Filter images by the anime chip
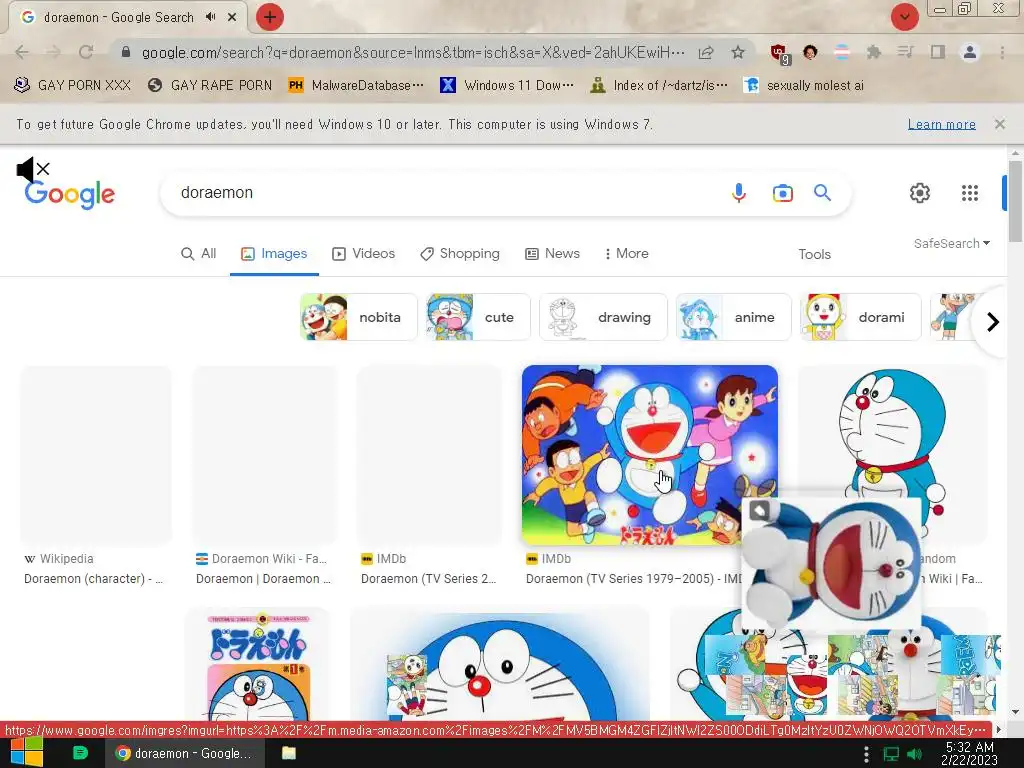The width and height of the screenshot is (1024, 768). pos(734,317)
